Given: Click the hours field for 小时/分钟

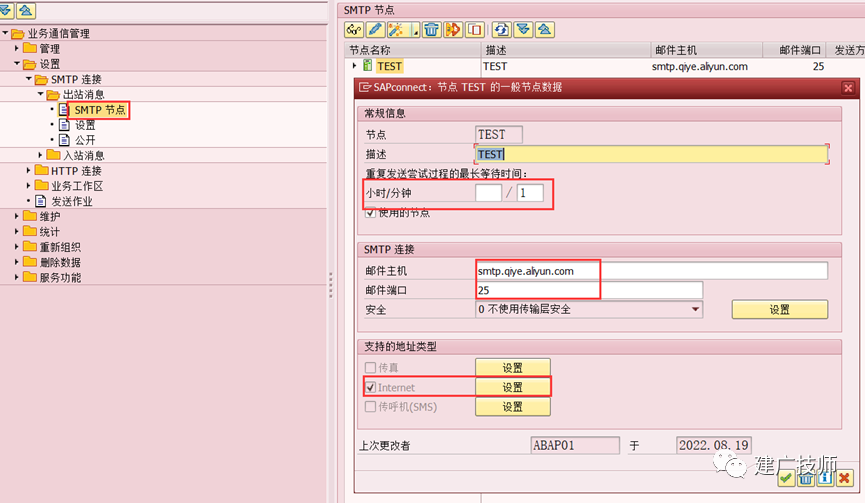Looking at the screenshot, I should tap(488, 193).
